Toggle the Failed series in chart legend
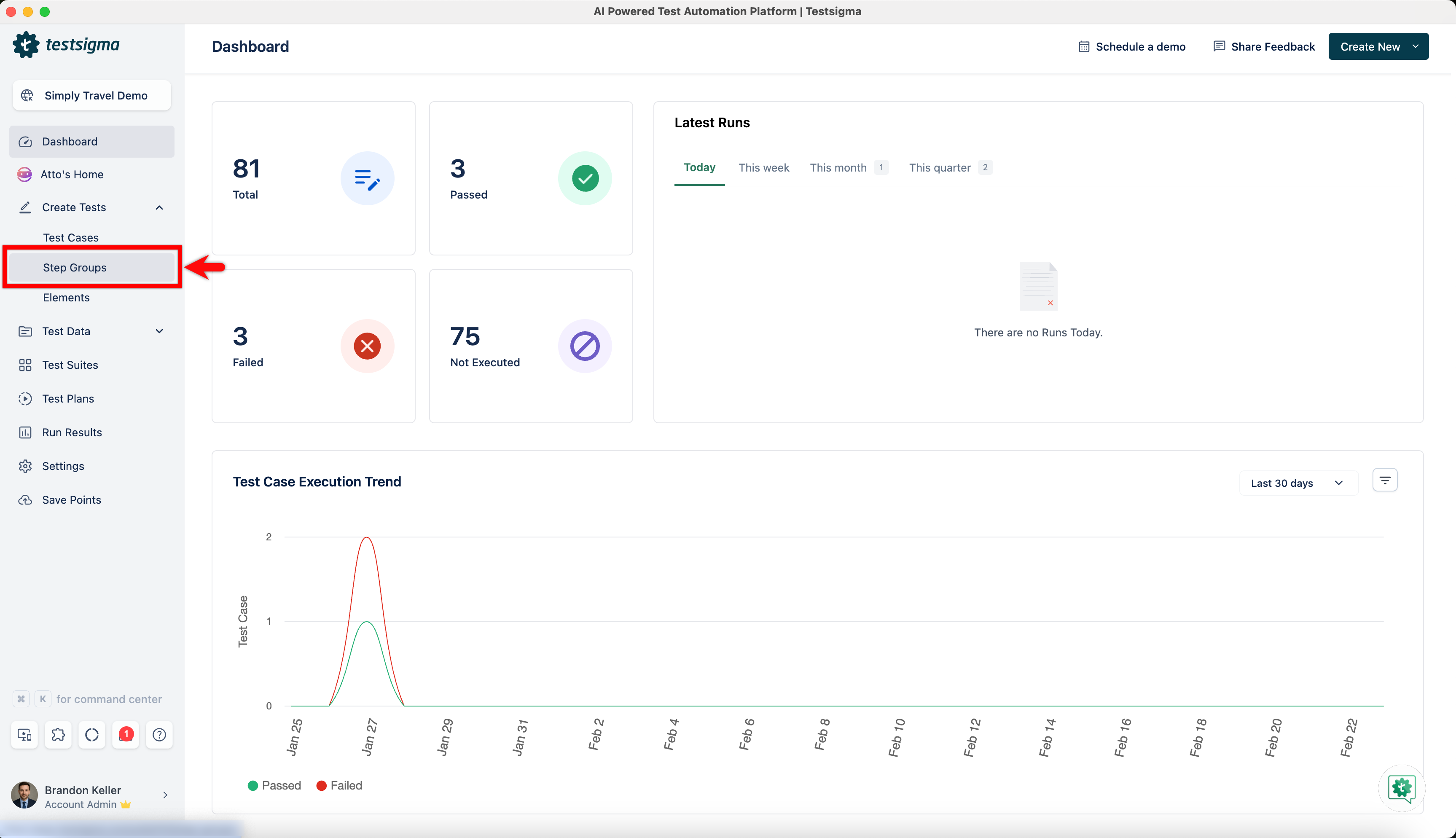This screenshot has height=838, width=1456. [x=339, y=786]
